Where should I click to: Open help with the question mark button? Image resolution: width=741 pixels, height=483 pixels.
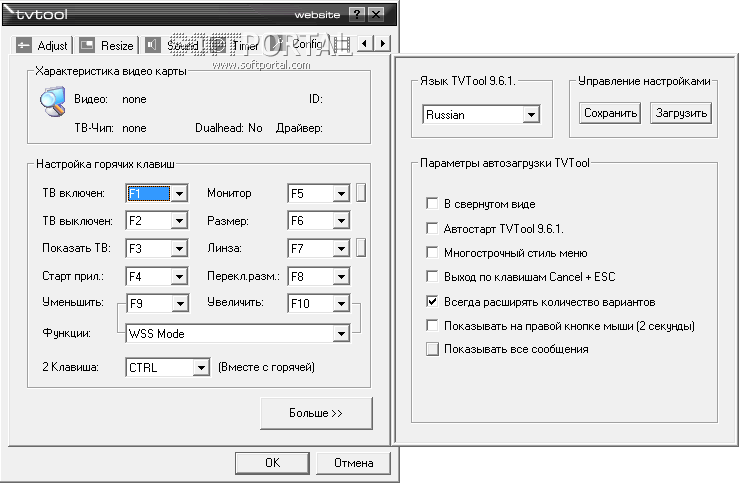coord(357,14)
